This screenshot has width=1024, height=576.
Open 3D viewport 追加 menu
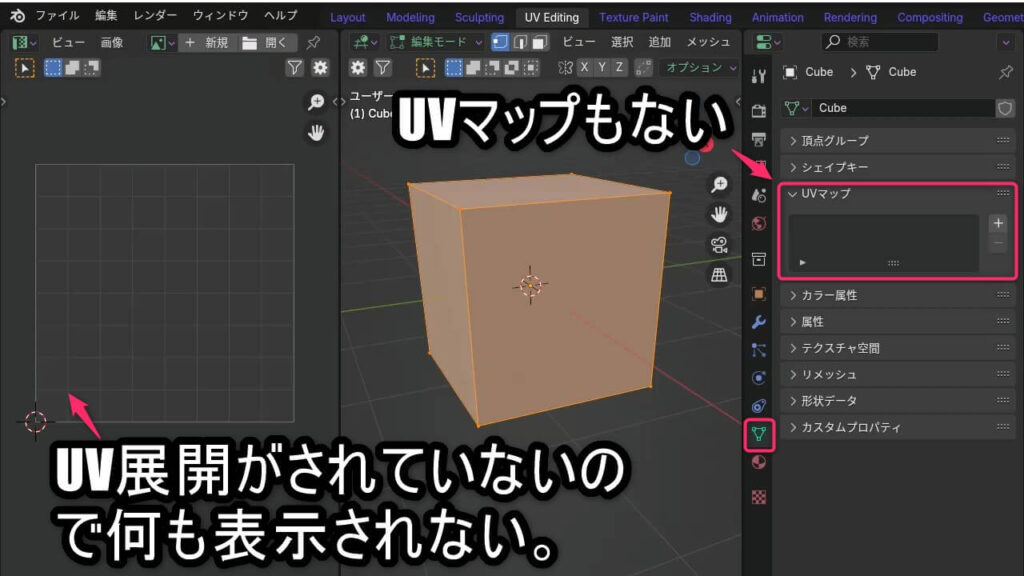(x=660, y=42)
